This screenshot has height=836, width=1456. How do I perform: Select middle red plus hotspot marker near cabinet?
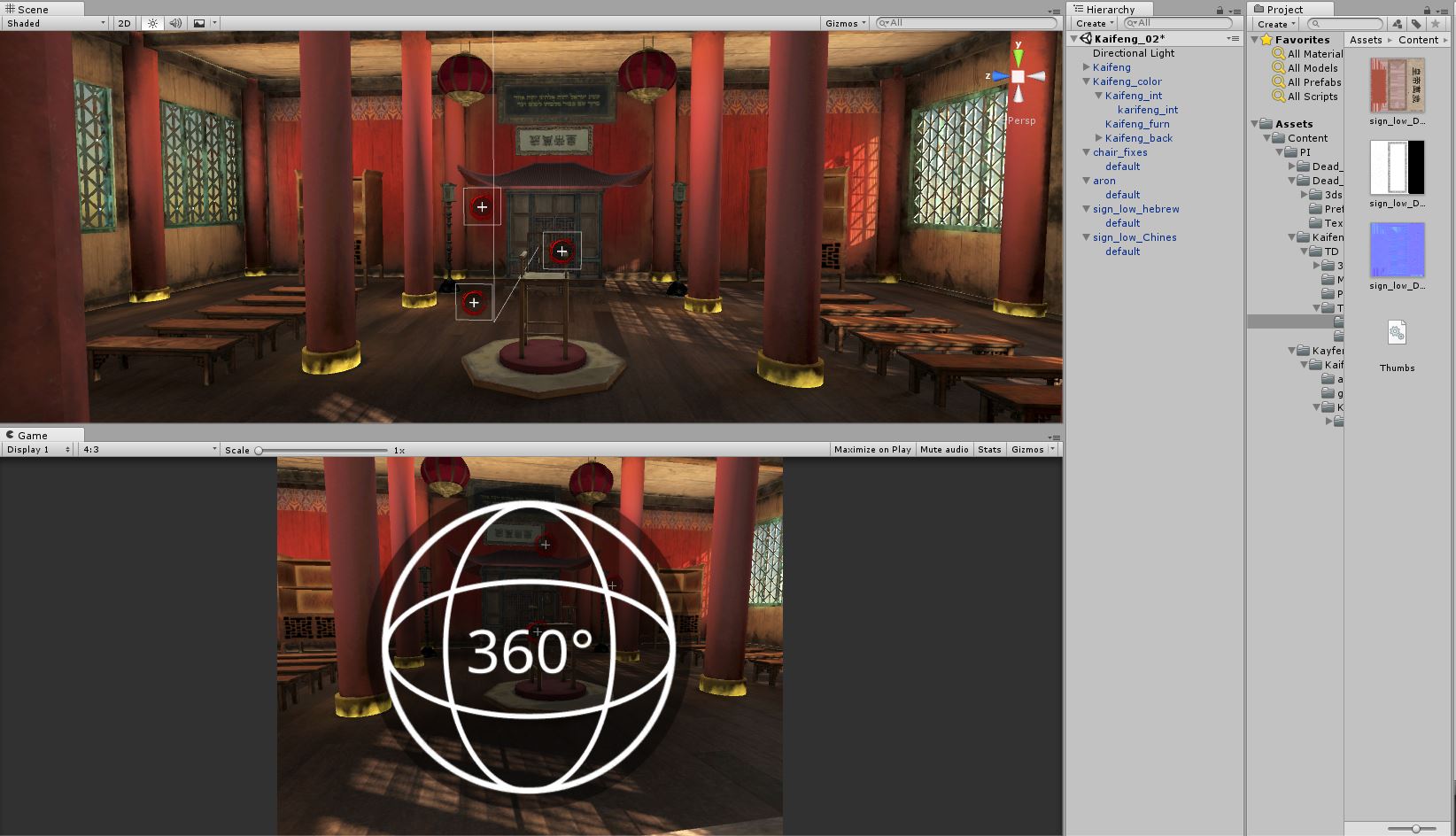[561, 252]
